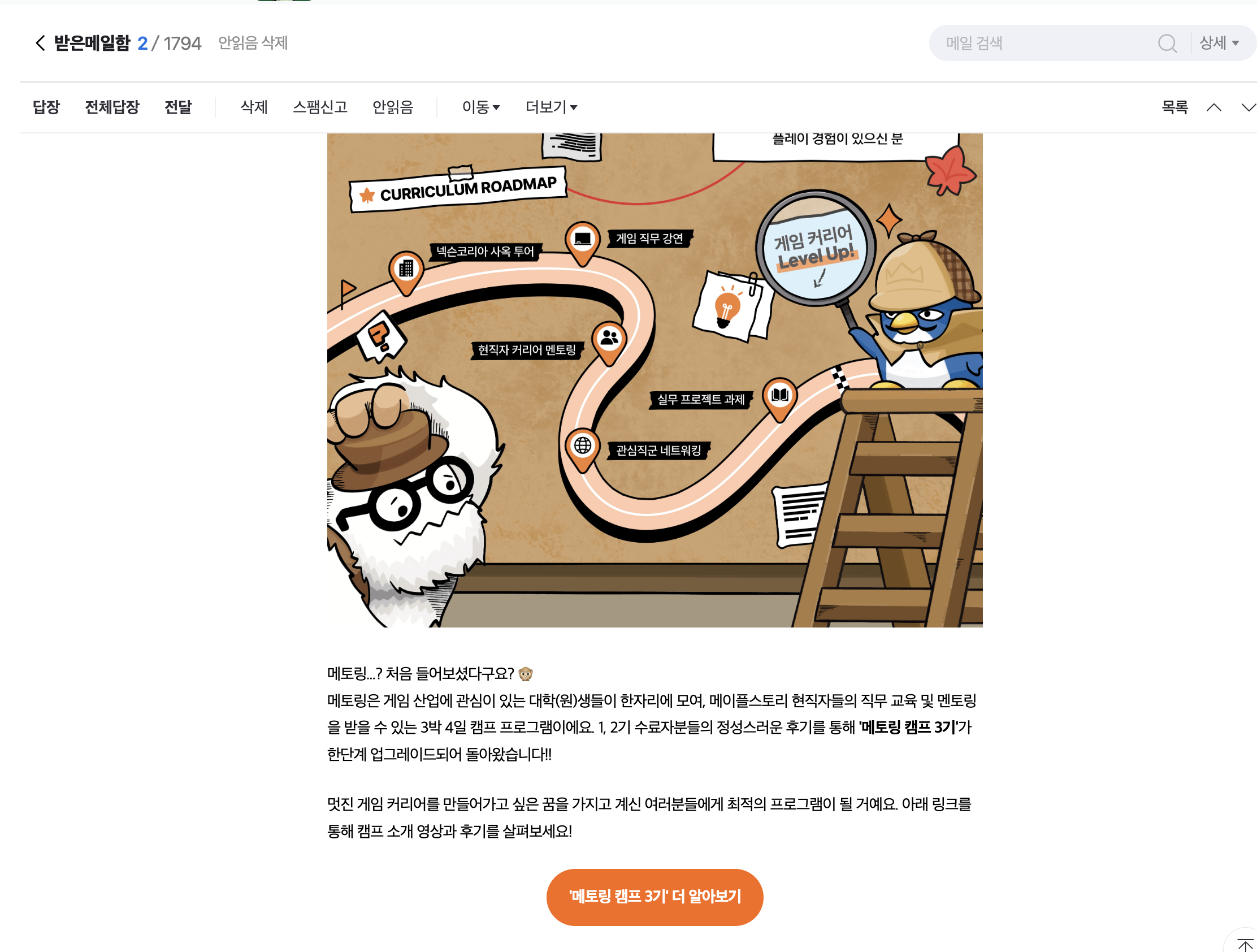Jump to top with scroll-top icon
The image size is (1257, 952).
click(1245, 945)
